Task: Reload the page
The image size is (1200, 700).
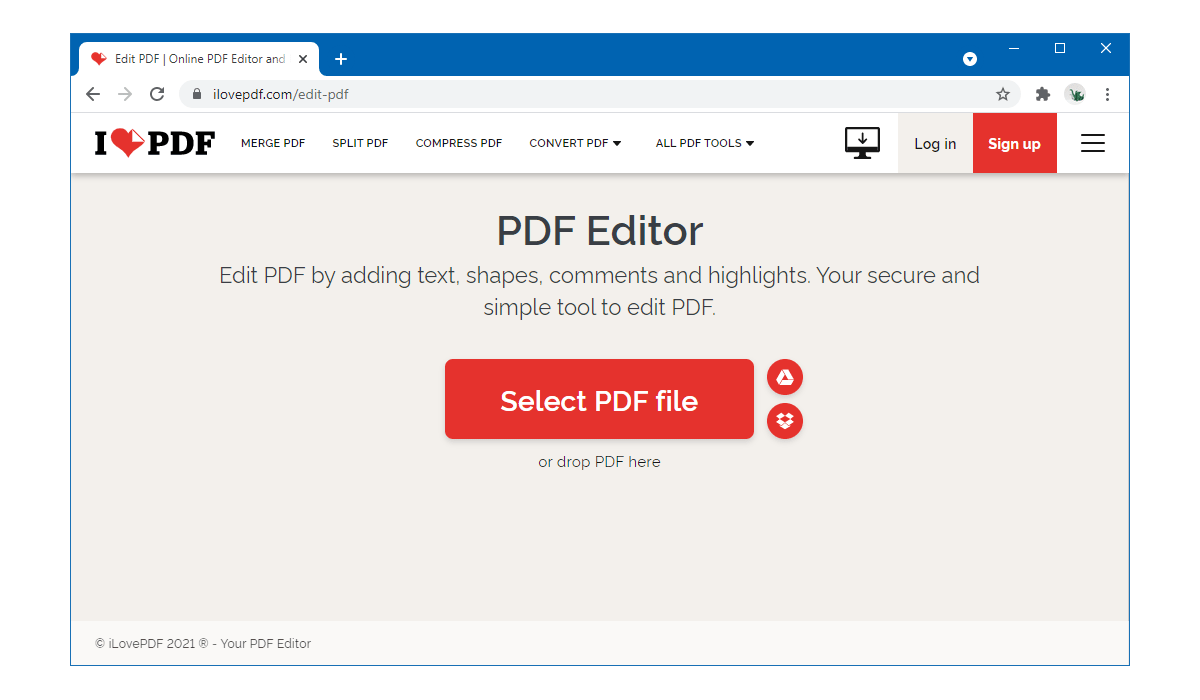Action: click(x=157, y=94)
